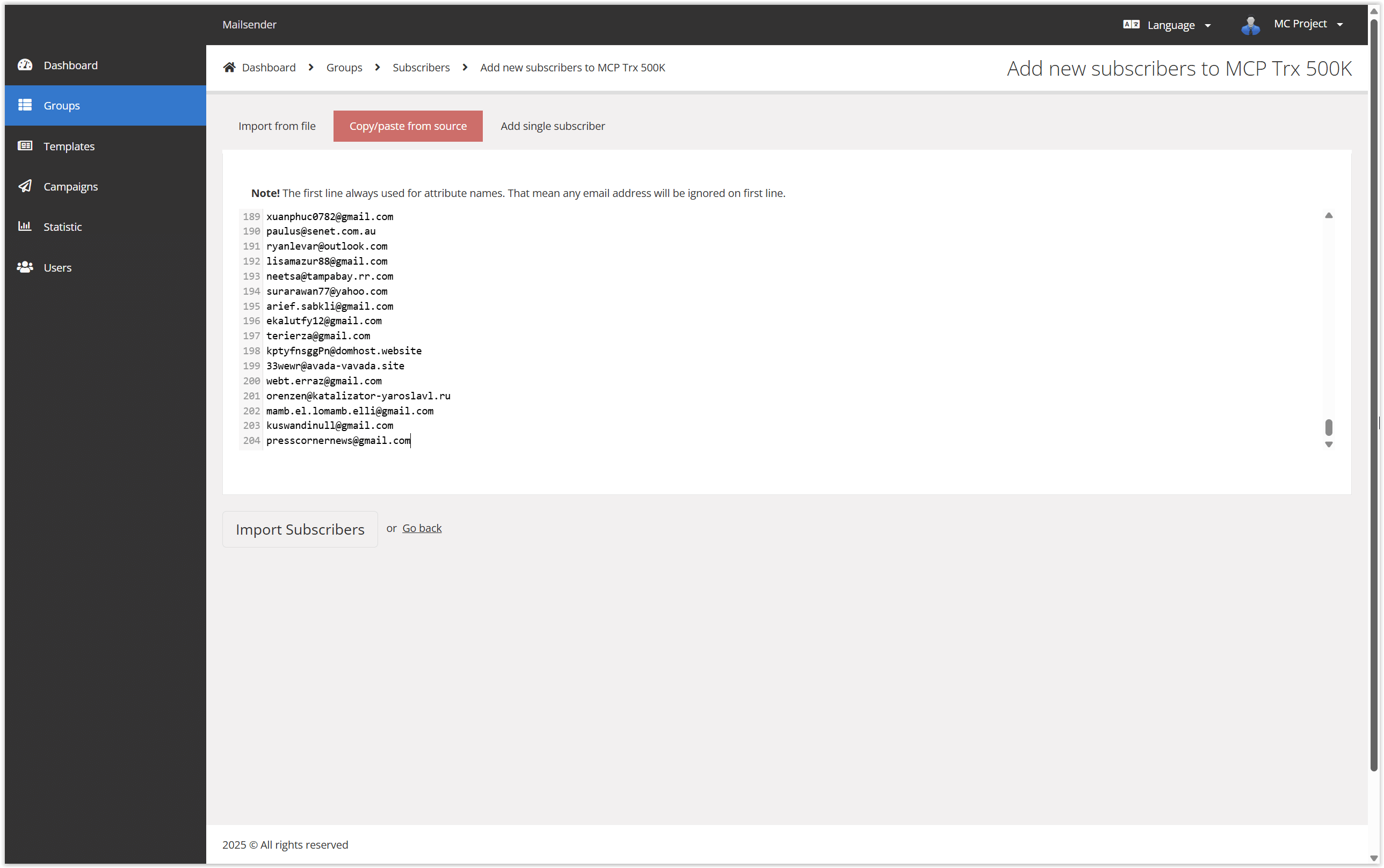Open Templates via its newspaper icon

(25, 146)
